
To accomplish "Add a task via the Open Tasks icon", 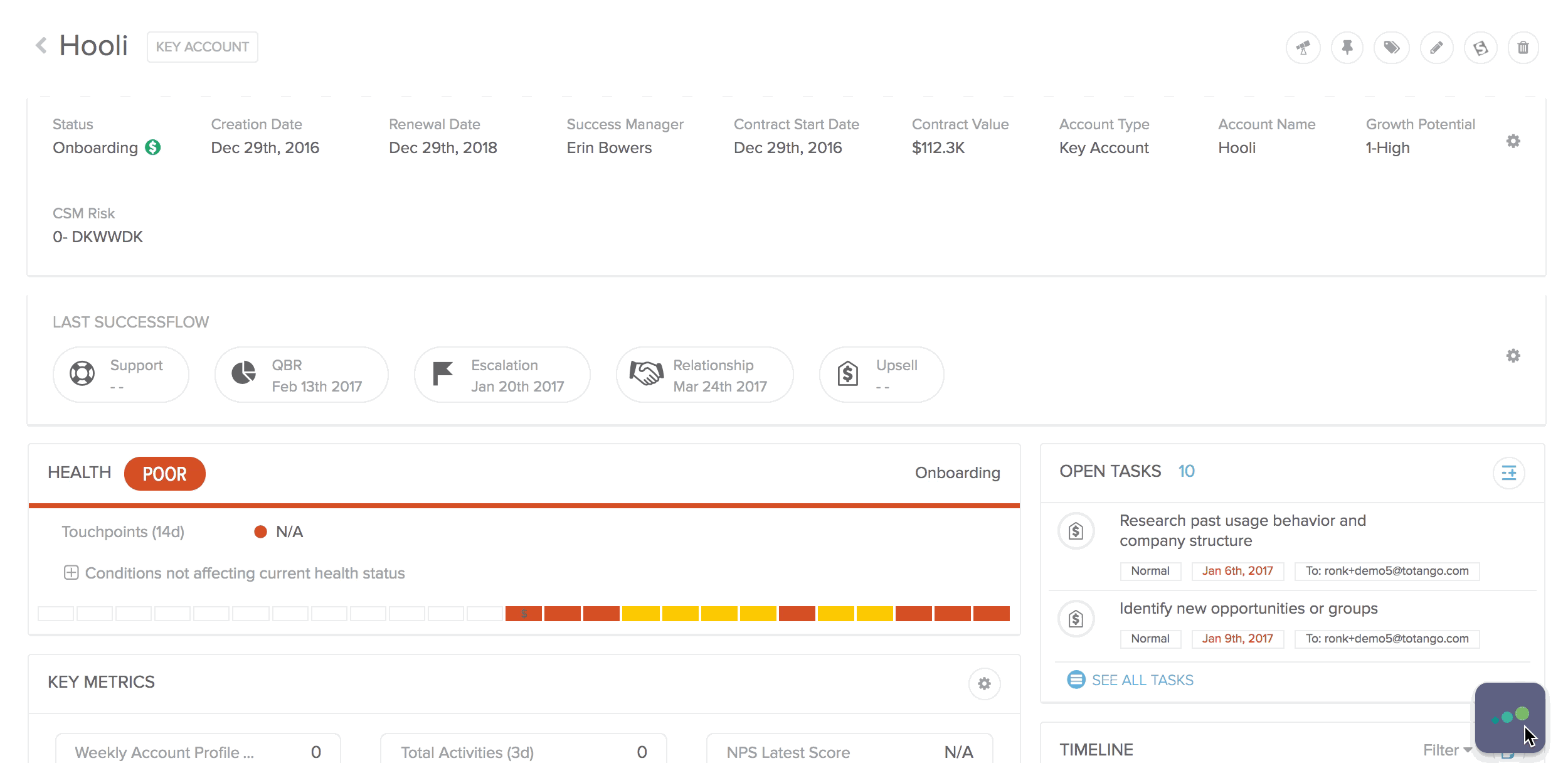I will pyautogui.click(x=1509, y=473).
